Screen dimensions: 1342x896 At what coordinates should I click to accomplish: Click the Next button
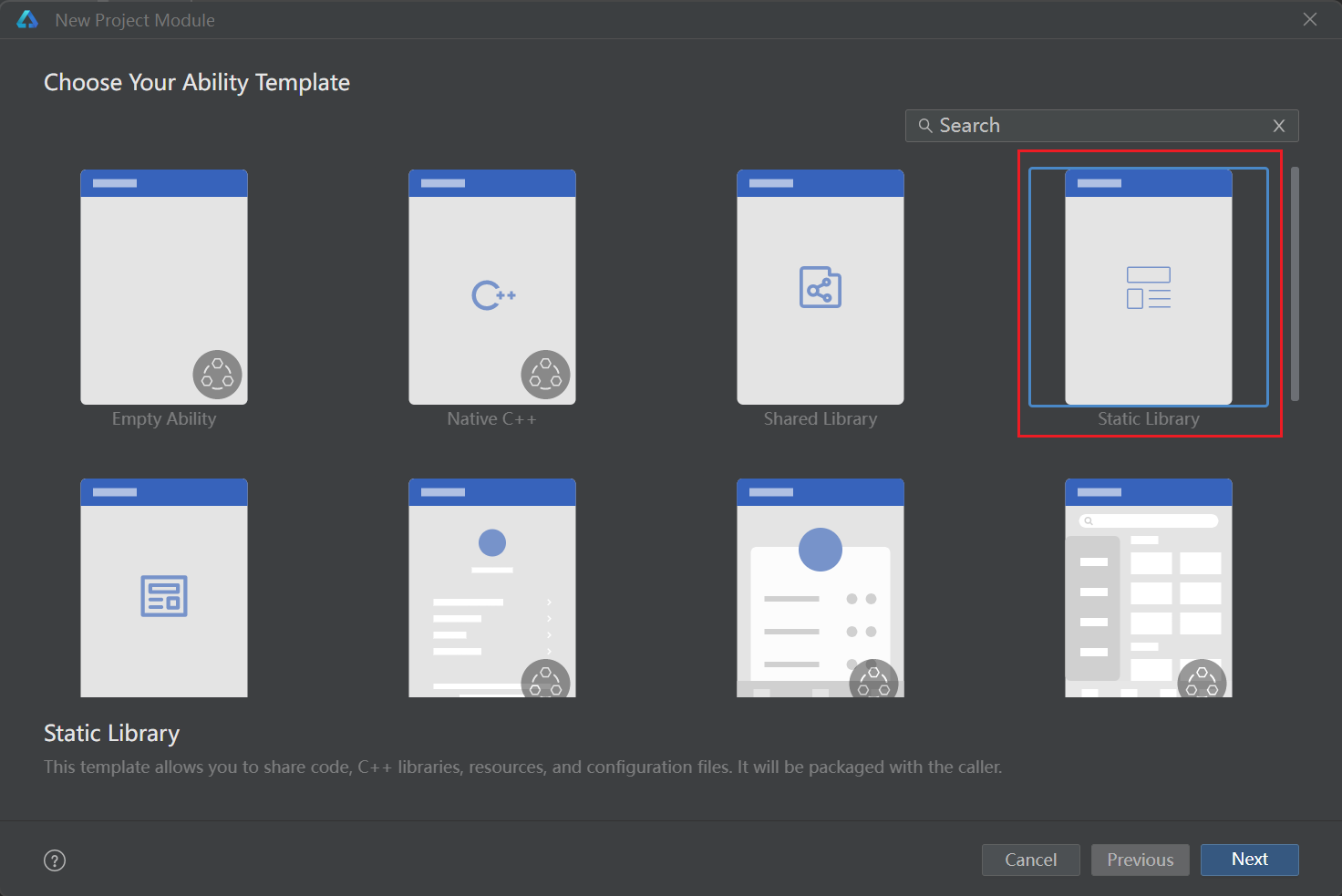[1250, 860]
